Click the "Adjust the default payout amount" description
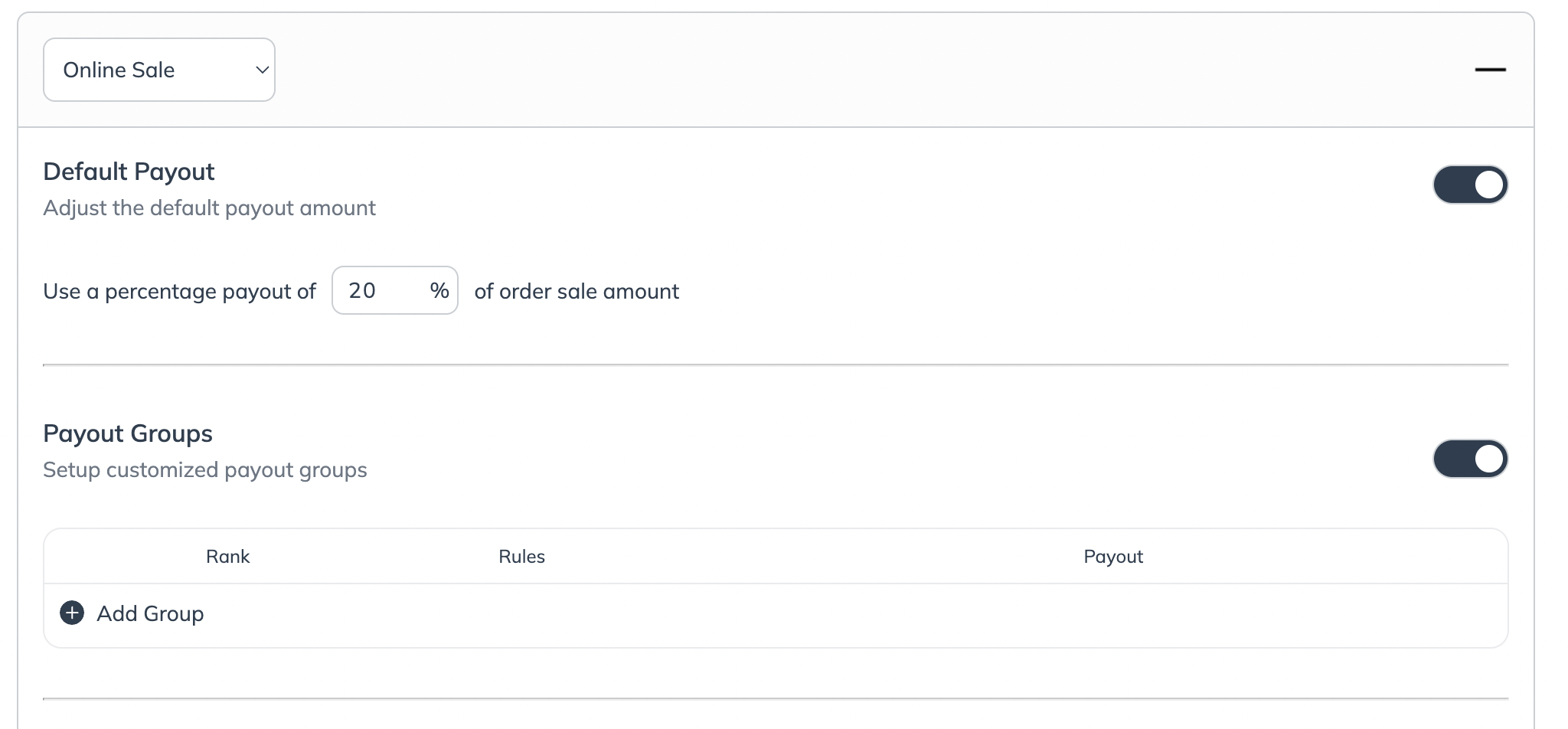 pos(209,208)
